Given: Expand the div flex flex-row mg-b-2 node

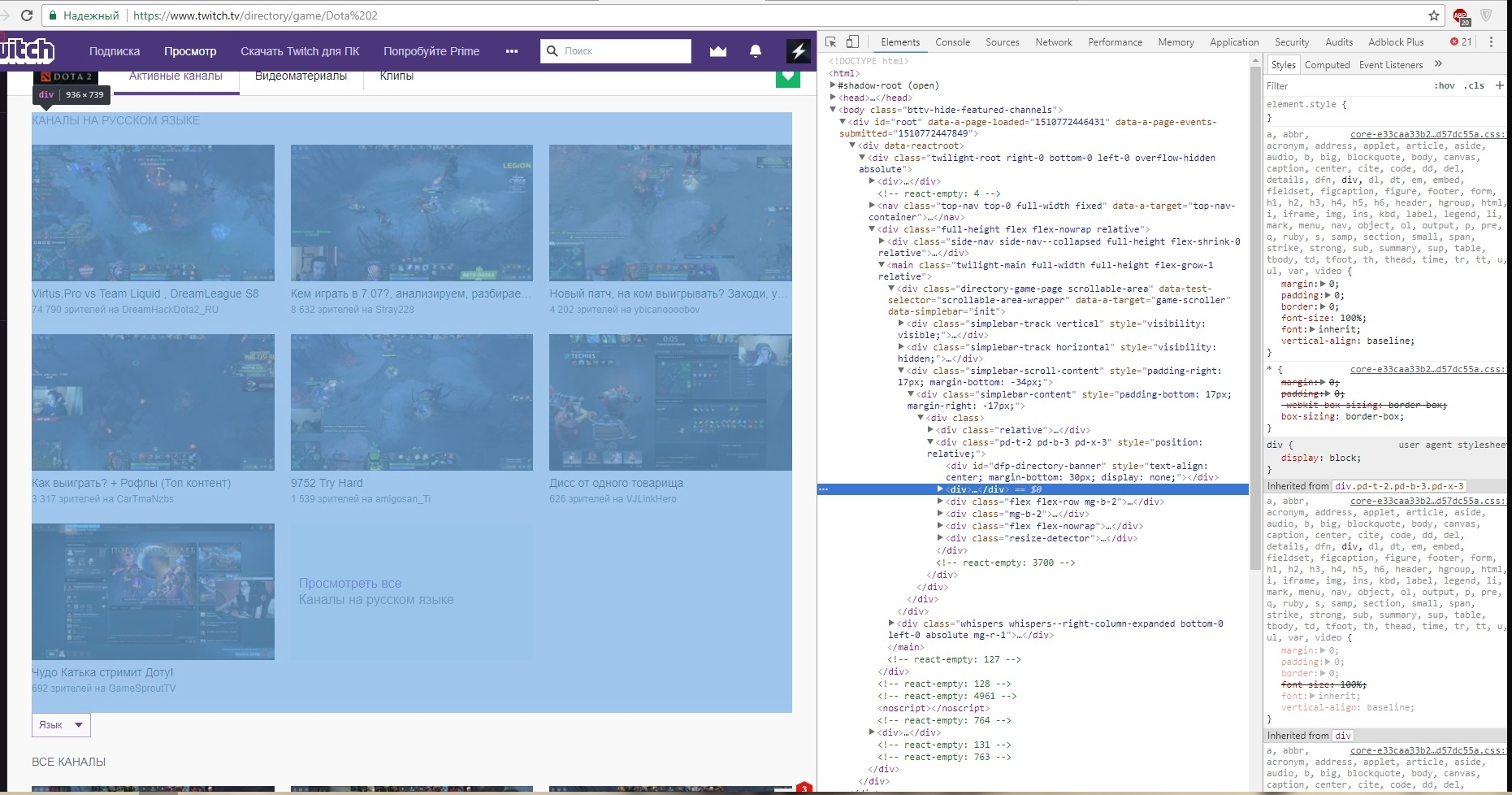Looking at the screenshot, I should click(940, 502).
